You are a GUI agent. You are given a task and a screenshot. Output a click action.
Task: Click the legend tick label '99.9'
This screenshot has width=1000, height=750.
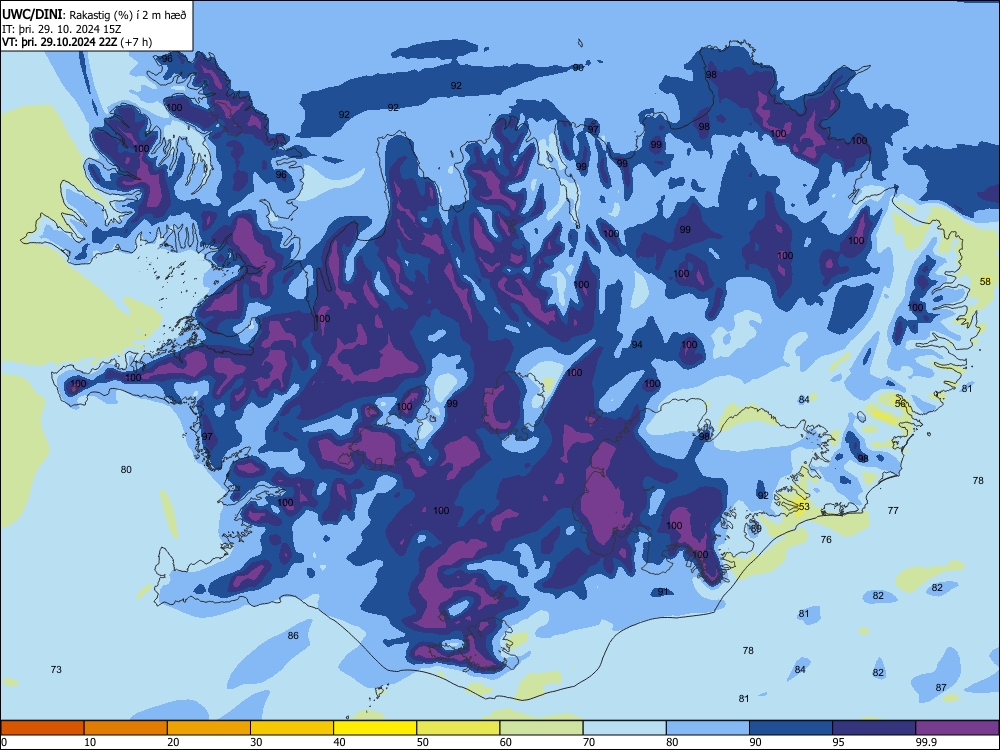coord(926,742)
